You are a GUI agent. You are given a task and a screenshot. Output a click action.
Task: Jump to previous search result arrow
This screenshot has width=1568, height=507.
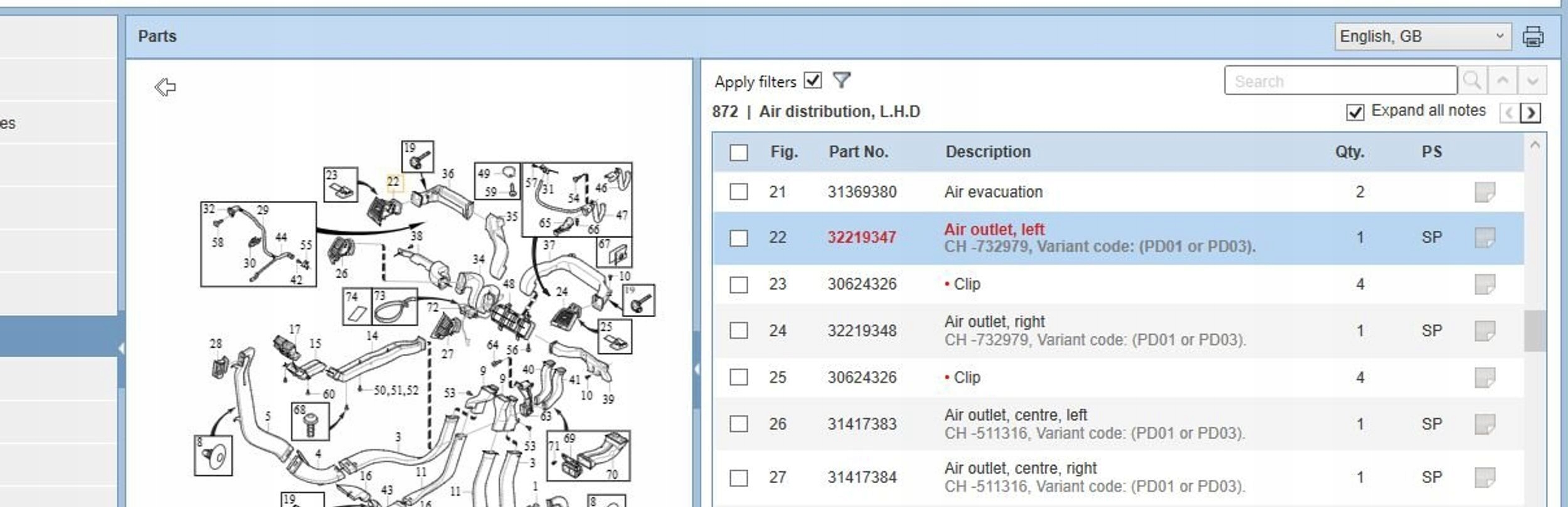1502,81
